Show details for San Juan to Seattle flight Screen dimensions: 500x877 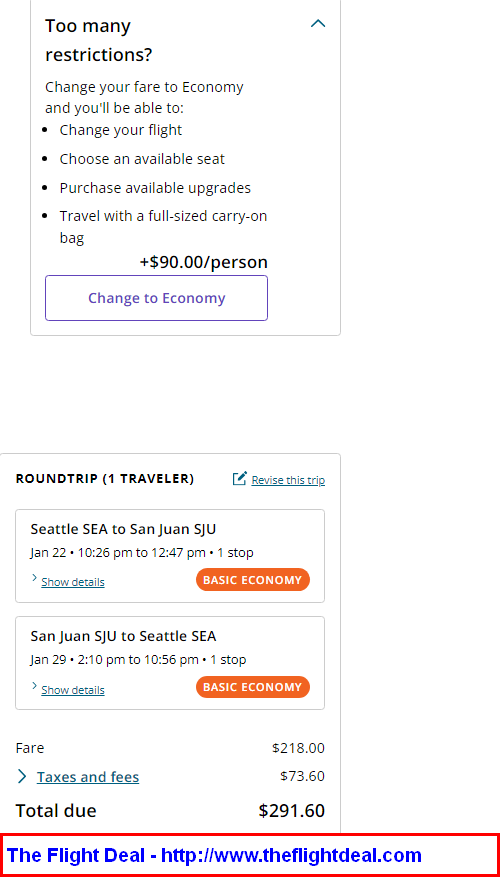coord(73,690)
